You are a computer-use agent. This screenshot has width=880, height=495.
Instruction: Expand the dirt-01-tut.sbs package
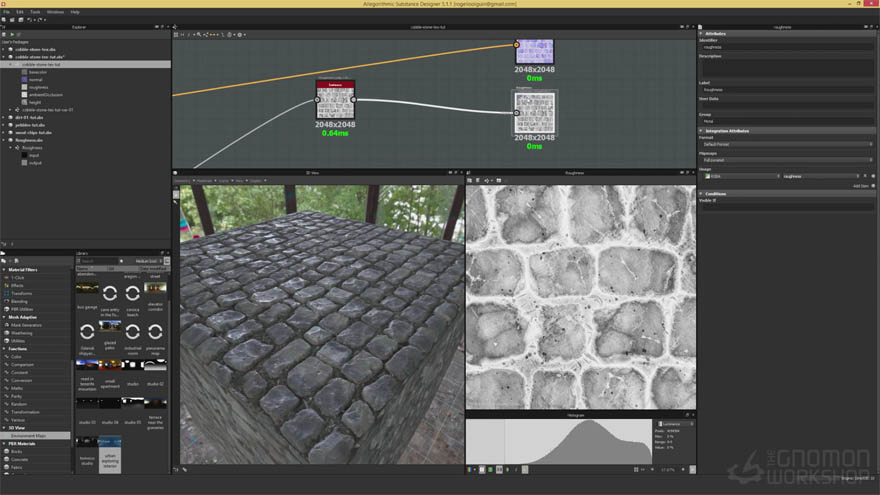[x=3, y=117]
